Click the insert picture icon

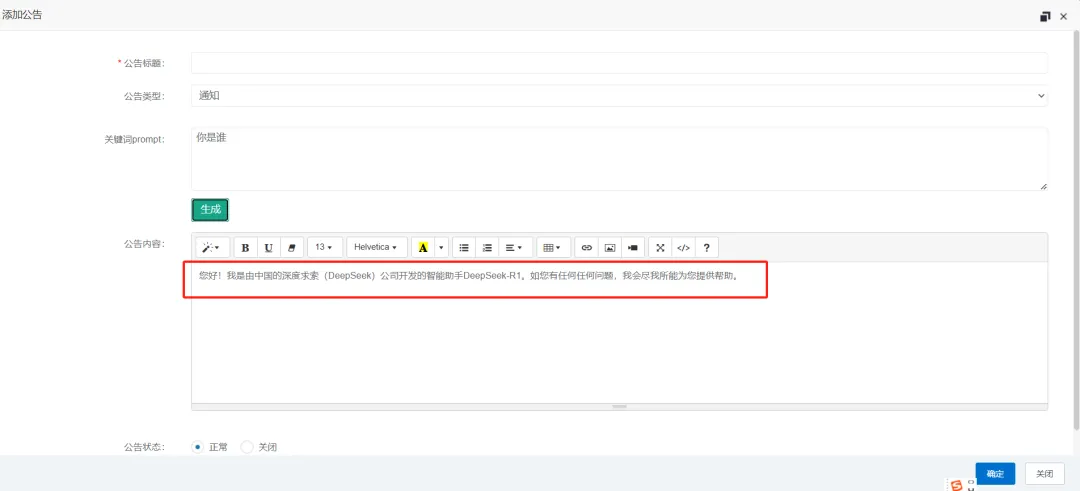(x=610, y=247)
